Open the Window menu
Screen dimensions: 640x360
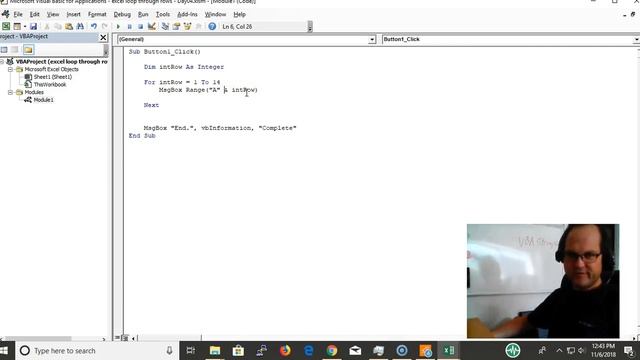[x=215, y=14]
